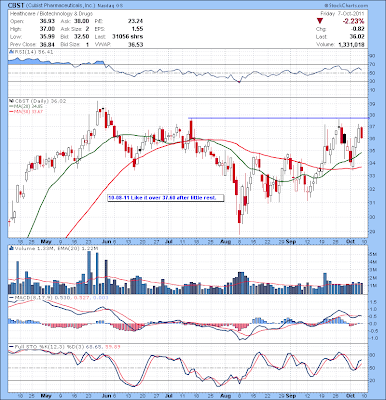386x400 pixels.
Task: Click the MA(50) 33.67 legend text
Action: coord(28,111)
